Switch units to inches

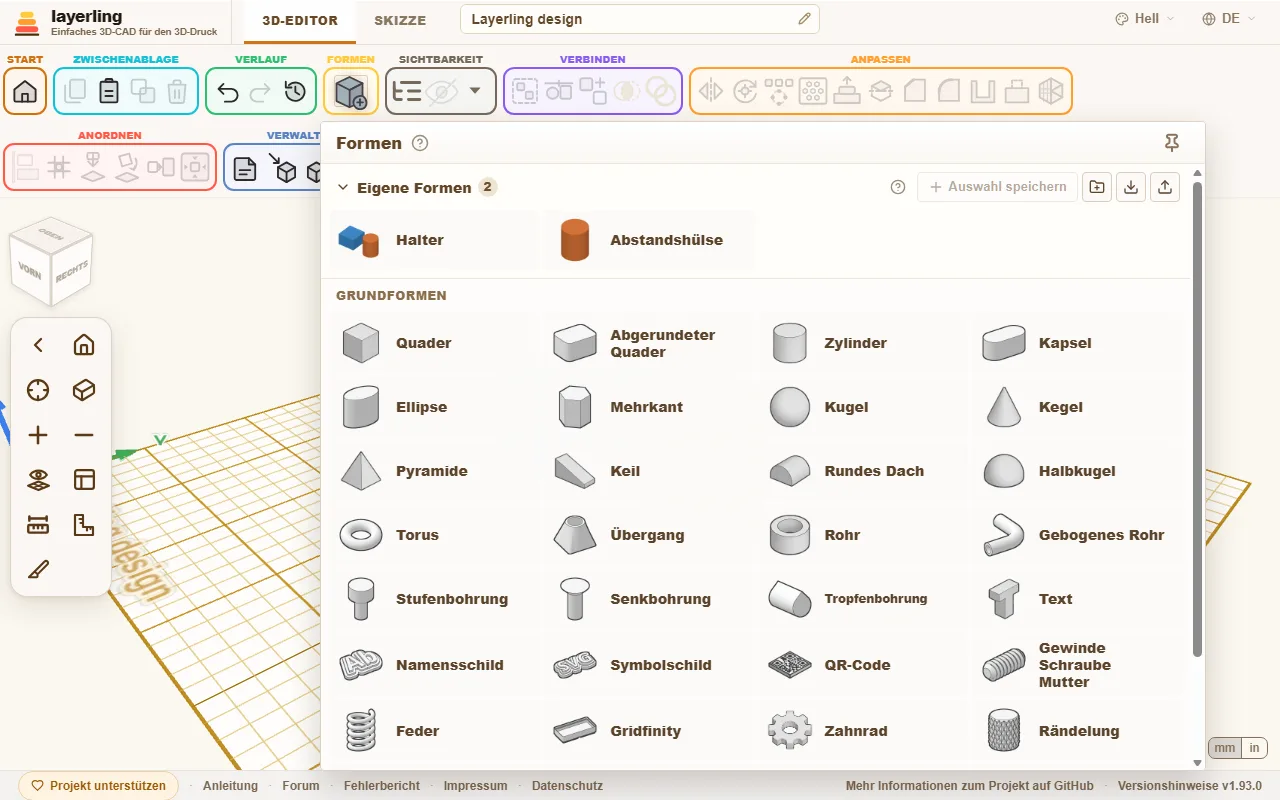coord(1254,748)
